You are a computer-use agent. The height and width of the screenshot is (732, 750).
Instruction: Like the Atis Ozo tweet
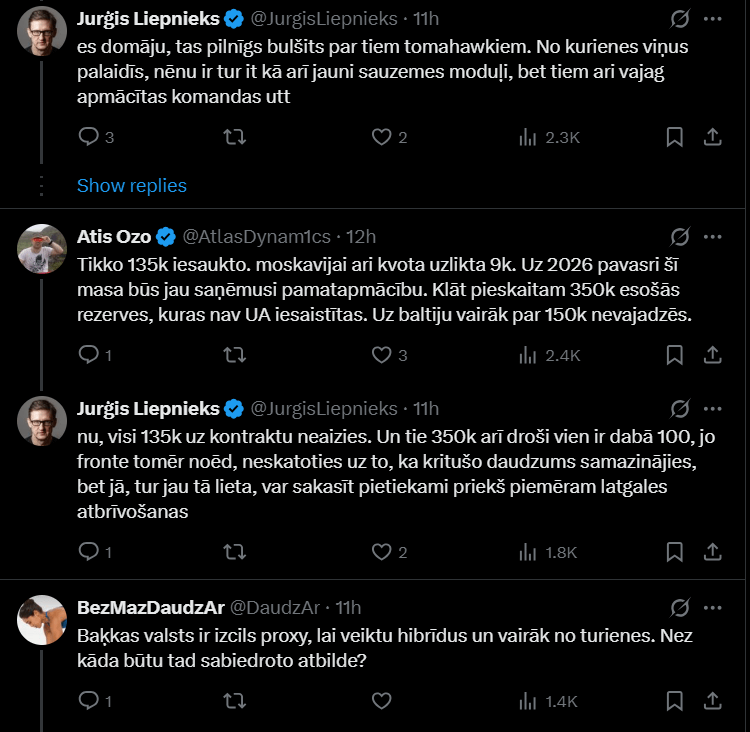(x=380, y=354)
